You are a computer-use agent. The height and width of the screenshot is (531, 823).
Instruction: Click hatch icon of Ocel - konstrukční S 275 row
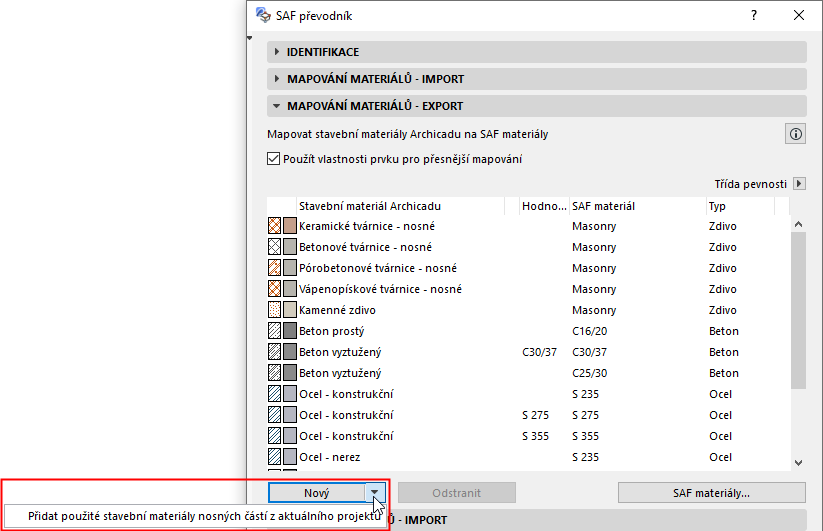click(x=275, y=415)
